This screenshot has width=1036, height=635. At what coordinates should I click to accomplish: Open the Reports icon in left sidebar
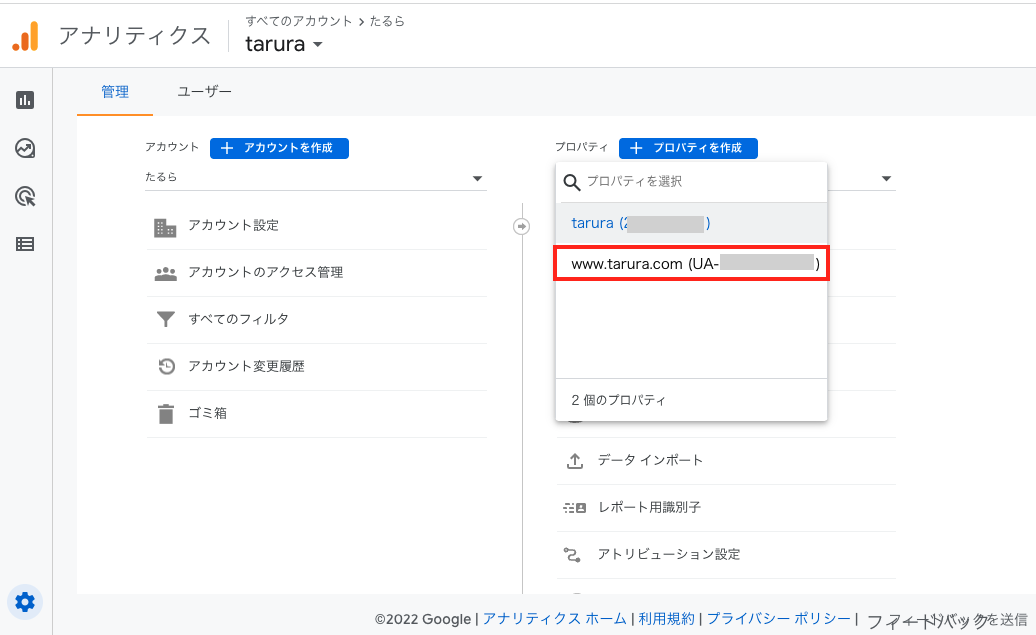(x=25, y=100)
